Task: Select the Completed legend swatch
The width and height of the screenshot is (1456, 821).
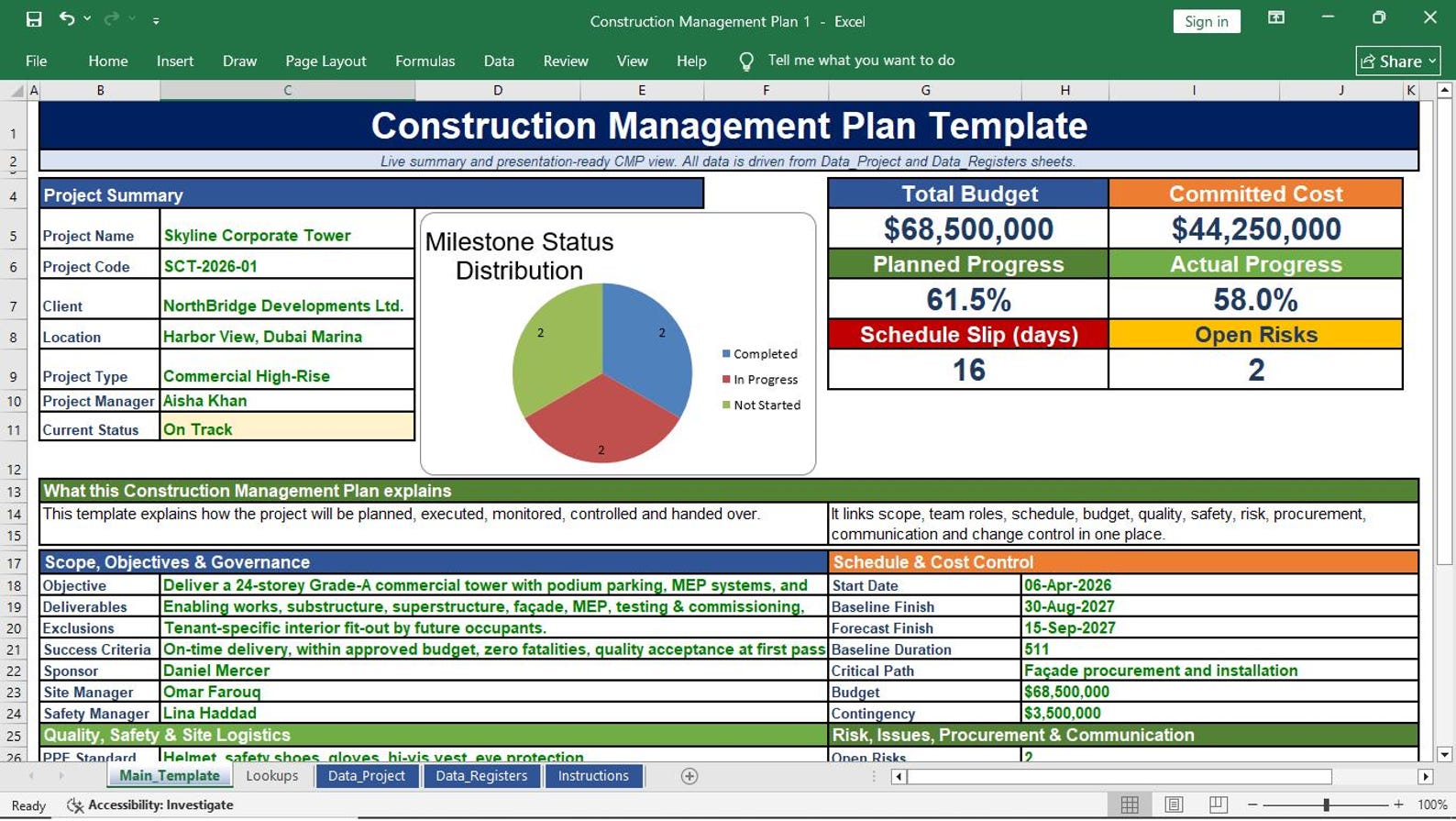Action: coord(726,354)
